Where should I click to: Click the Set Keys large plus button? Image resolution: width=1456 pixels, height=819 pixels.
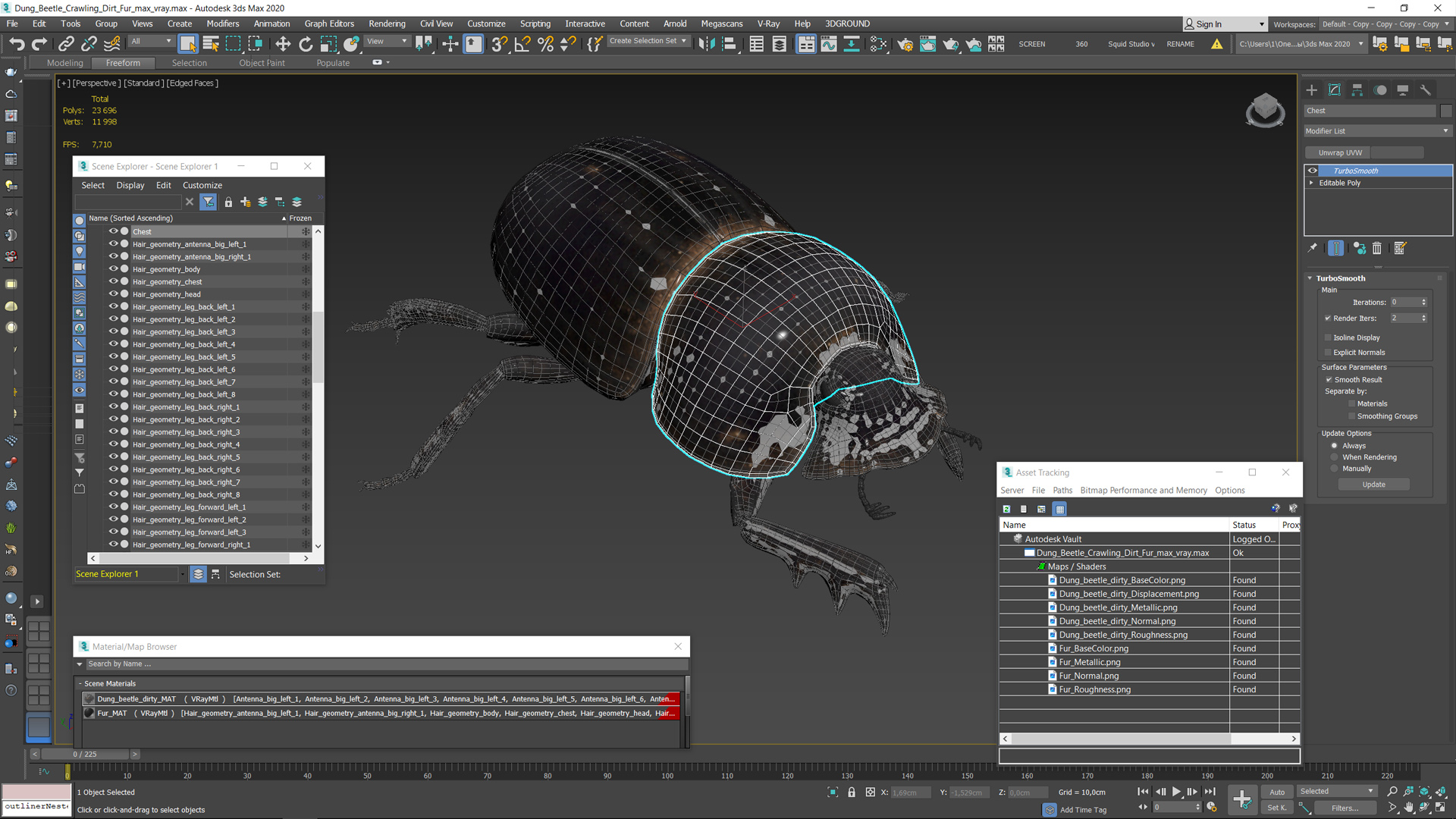click(1242, 799)
